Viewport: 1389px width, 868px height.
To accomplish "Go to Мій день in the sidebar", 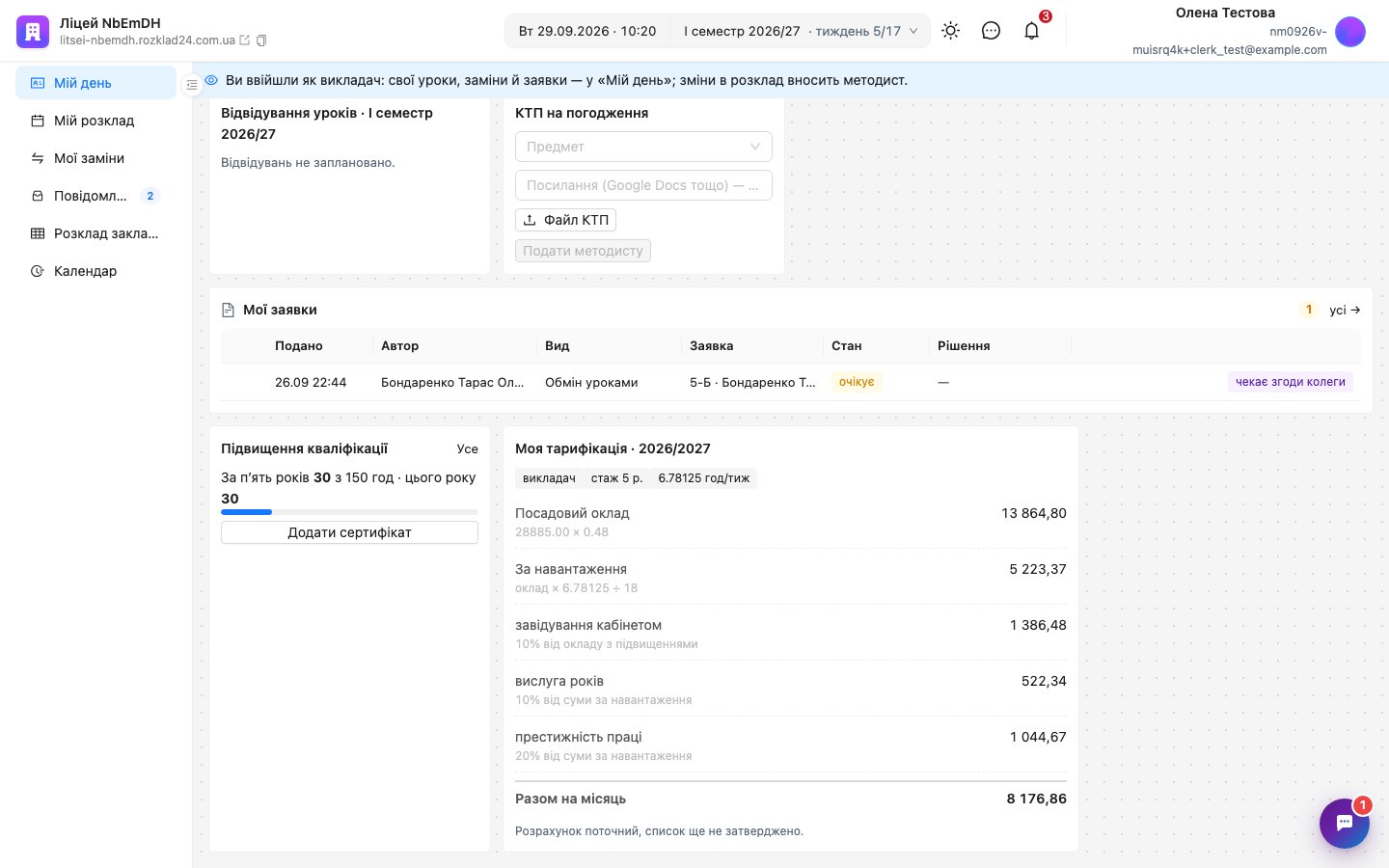I will tap(95, 83).
